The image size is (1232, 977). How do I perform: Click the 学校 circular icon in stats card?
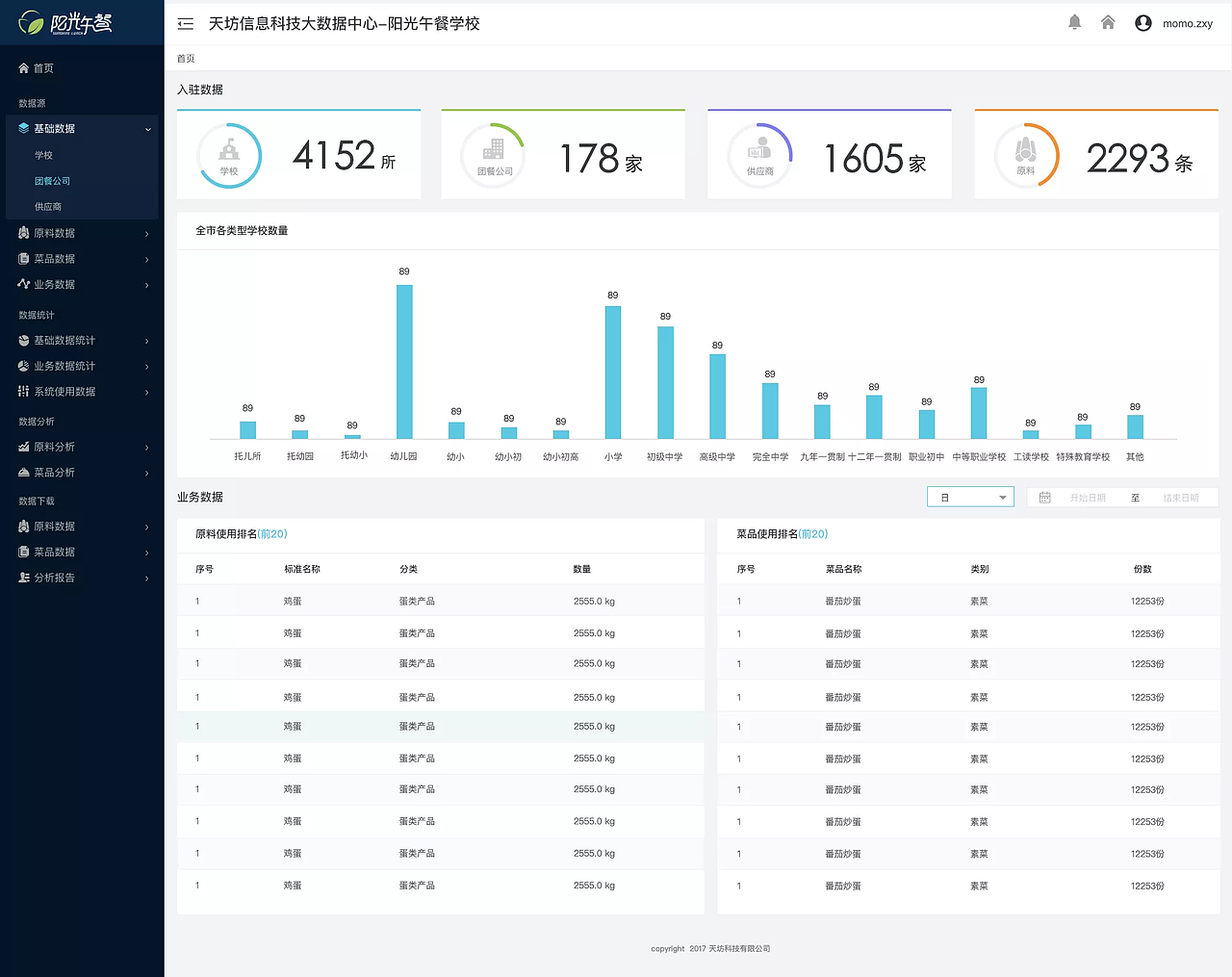pos(229,155)
